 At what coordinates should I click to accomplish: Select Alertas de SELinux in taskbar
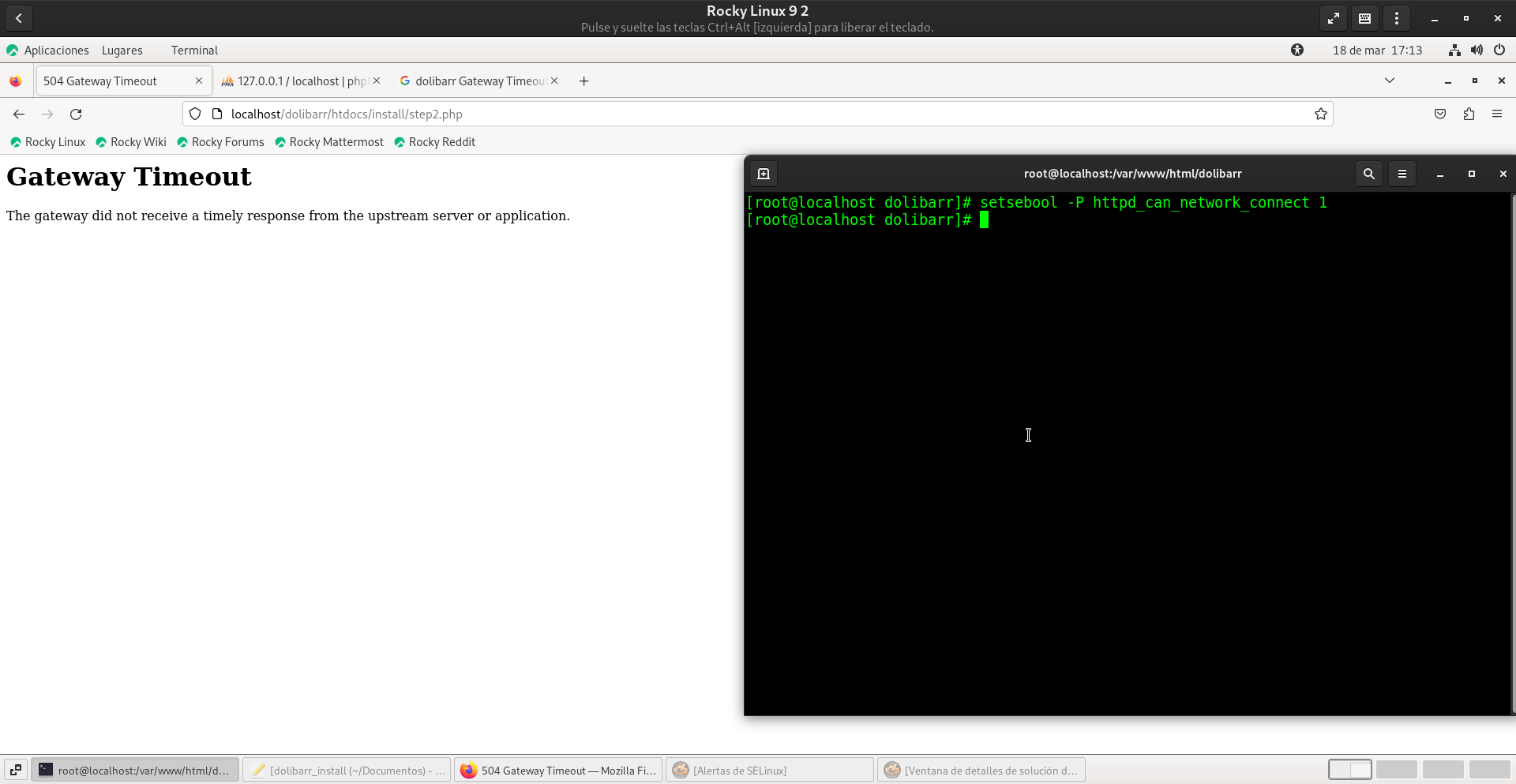[x=769, y=771]
